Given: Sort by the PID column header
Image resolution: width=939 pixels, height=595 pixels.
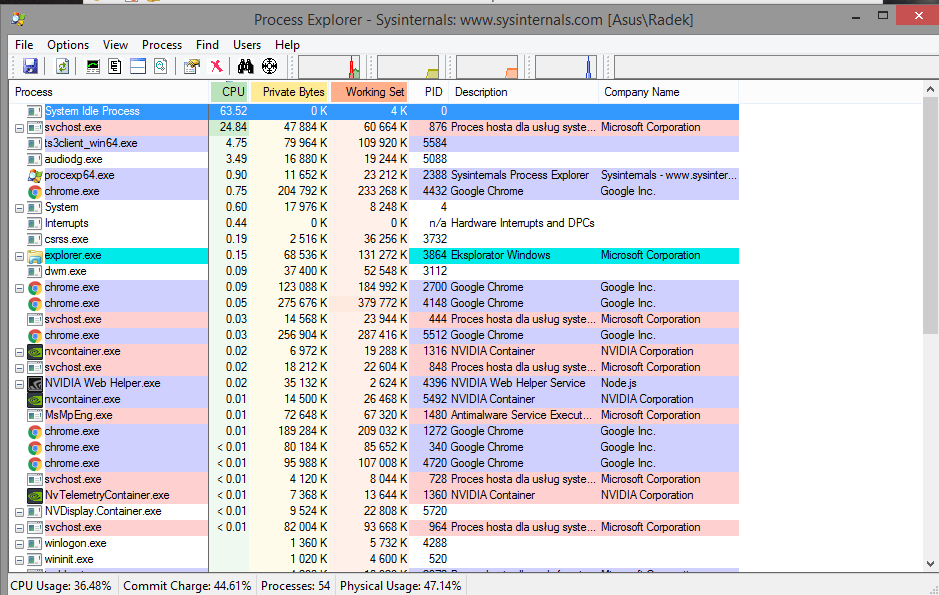Looking at the screenshot, I should tap(429, 92).
